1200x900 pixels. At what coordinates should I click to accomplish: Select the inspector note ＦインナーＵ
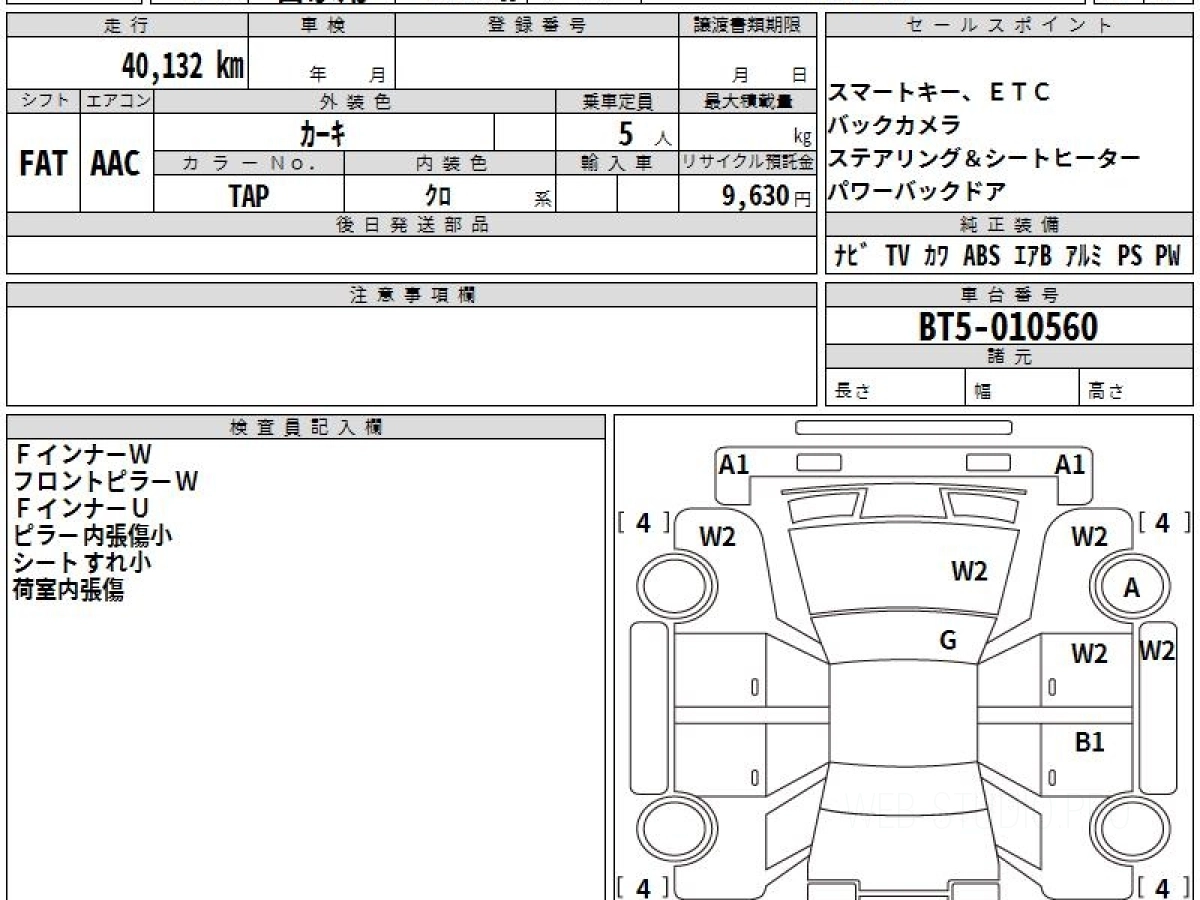[81, 508]
